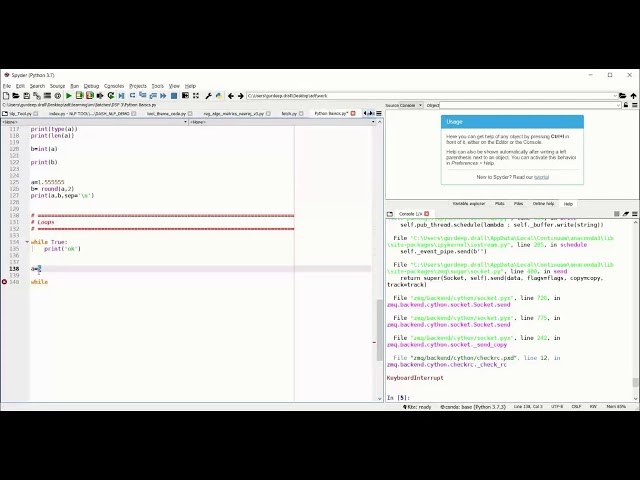Screen dimensions: 640x480
Task: Open Preferences wrench icon
Action: pyautogui.click(x=208, y=96)
